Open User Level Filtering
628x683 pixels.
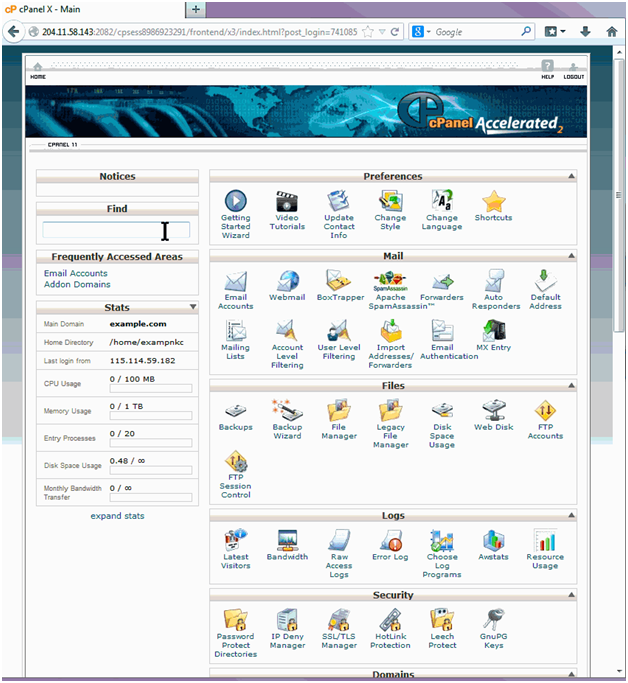339,340
